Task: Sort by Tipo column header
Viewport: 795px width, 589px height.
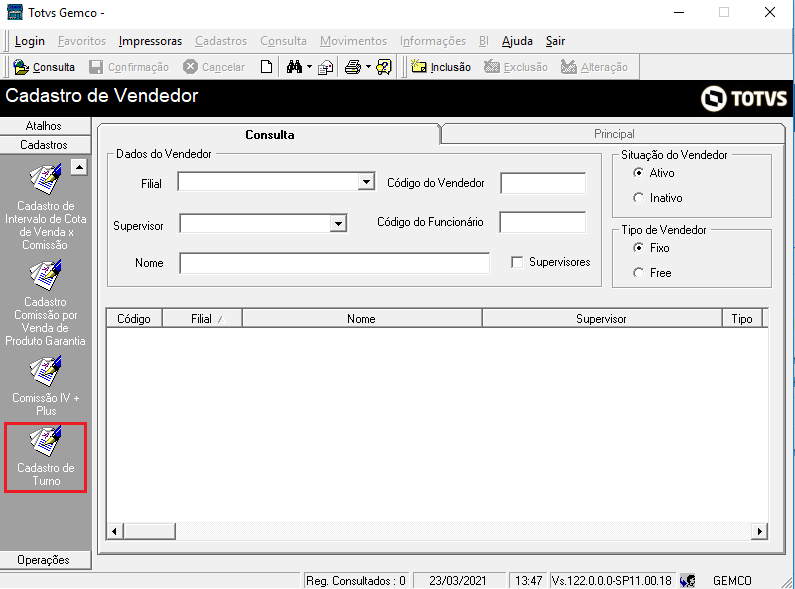Action: click(742, 319)
